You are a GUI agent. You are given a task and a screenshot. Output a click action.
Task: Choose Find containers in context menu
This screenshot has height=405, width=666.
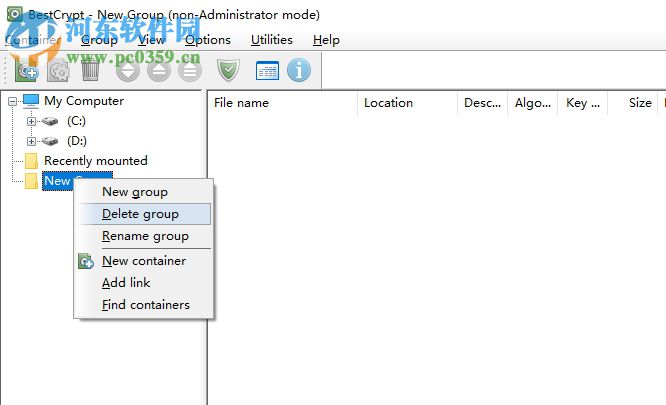144,305
